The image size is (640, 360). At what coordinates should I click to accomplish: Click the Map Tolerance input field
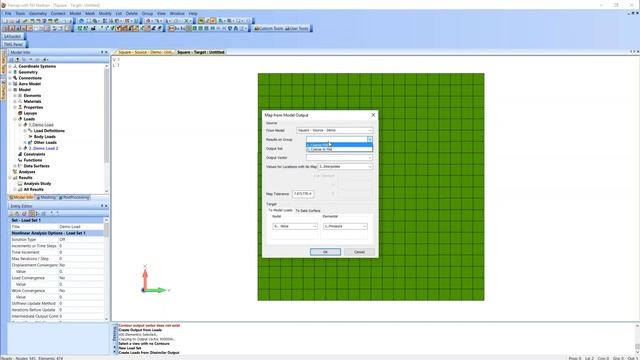tap(303, 194)
